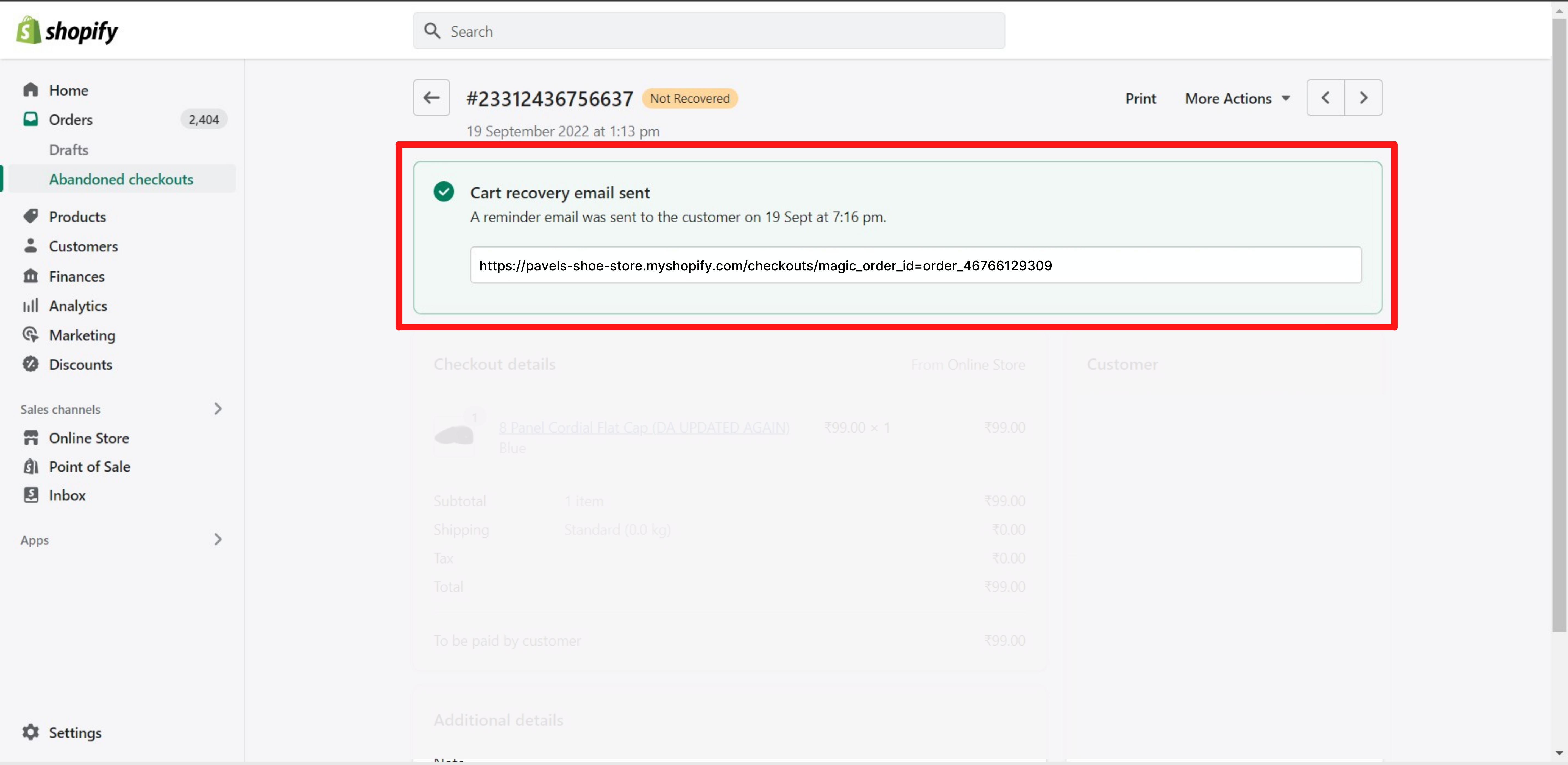This screenshot has width=1568, height=765.
Task: Click the flat cap product thumbnail
Action: [454, 435]
